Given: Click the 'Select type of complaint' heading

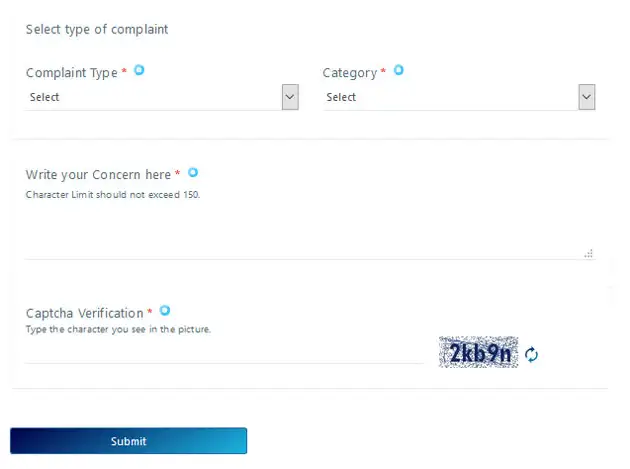Looking at the screenshot, I should coord(97,29).
